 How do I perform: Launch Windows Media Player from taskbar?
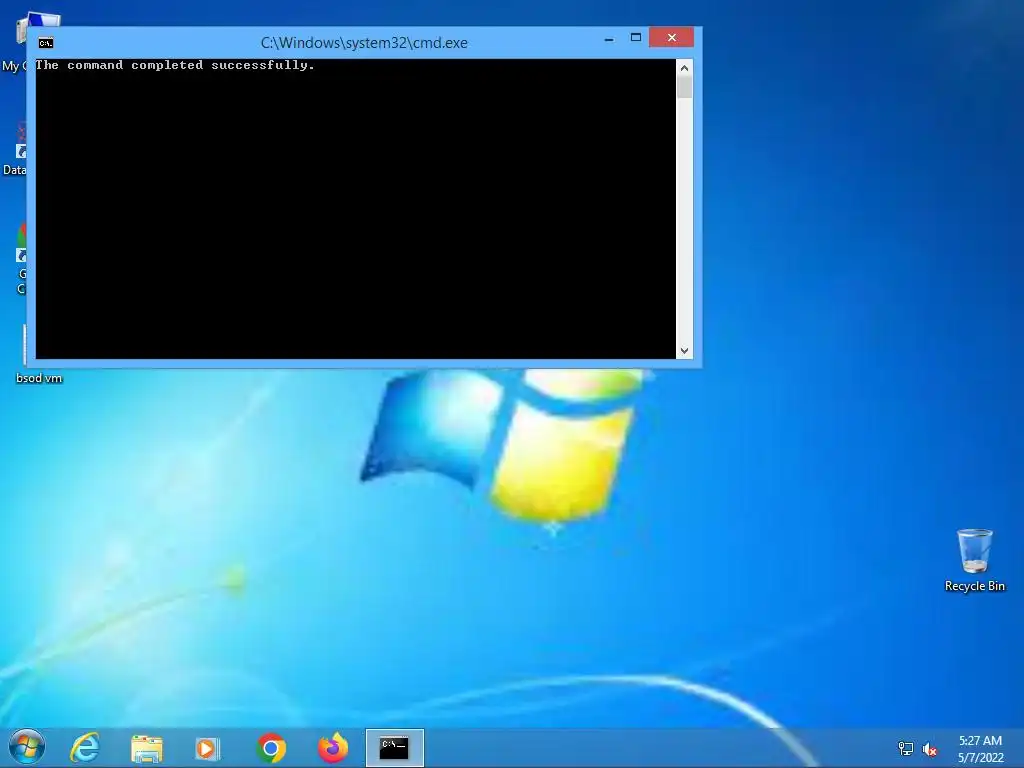click(x=208, y=748)
